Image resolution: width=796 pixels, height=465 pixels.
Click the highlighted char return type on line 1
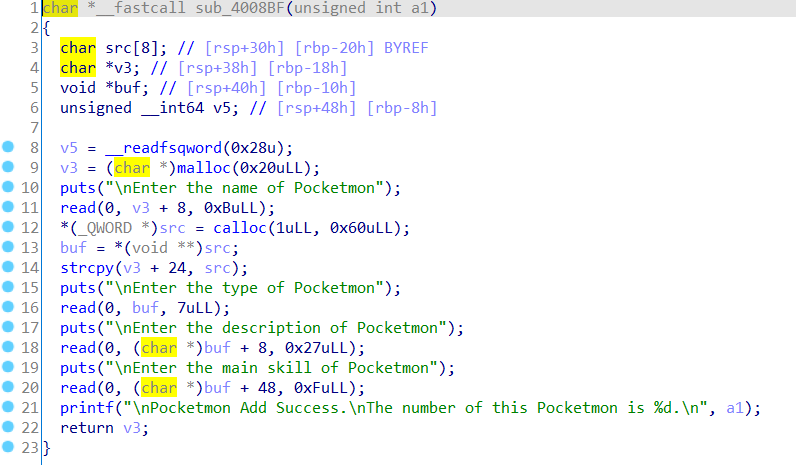(x=60, y=8)
